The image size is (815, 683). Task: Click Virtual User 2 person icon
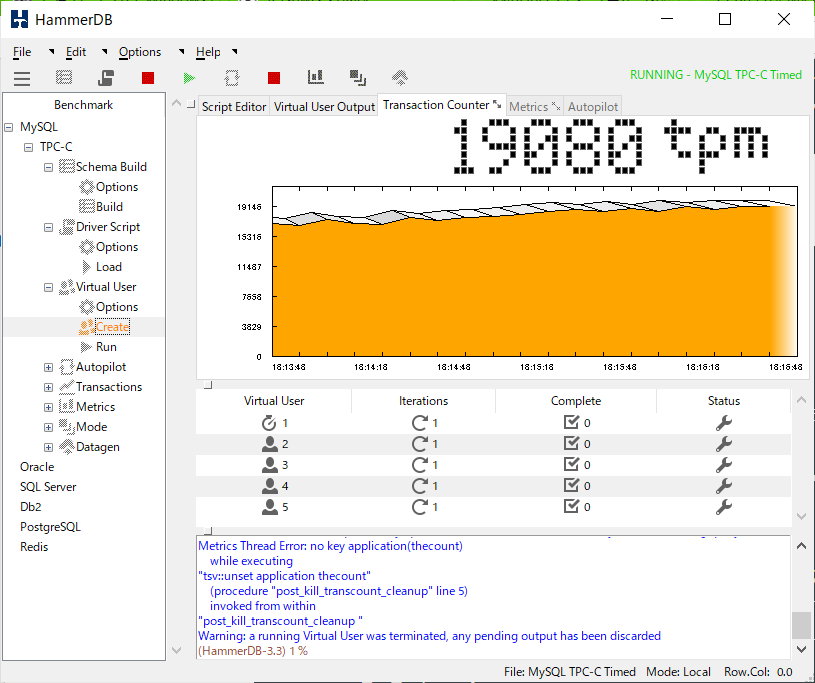[270, 444]
